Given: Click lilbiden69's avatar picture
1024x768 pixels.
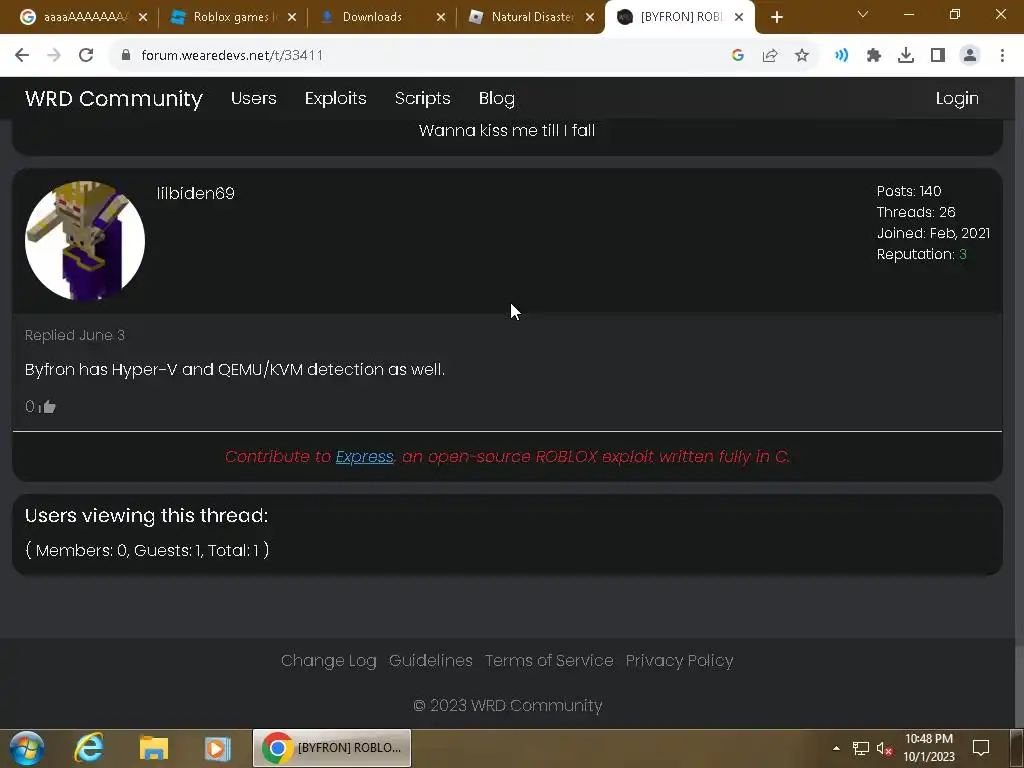Looking at the screenshot, I should coord(85,240).
